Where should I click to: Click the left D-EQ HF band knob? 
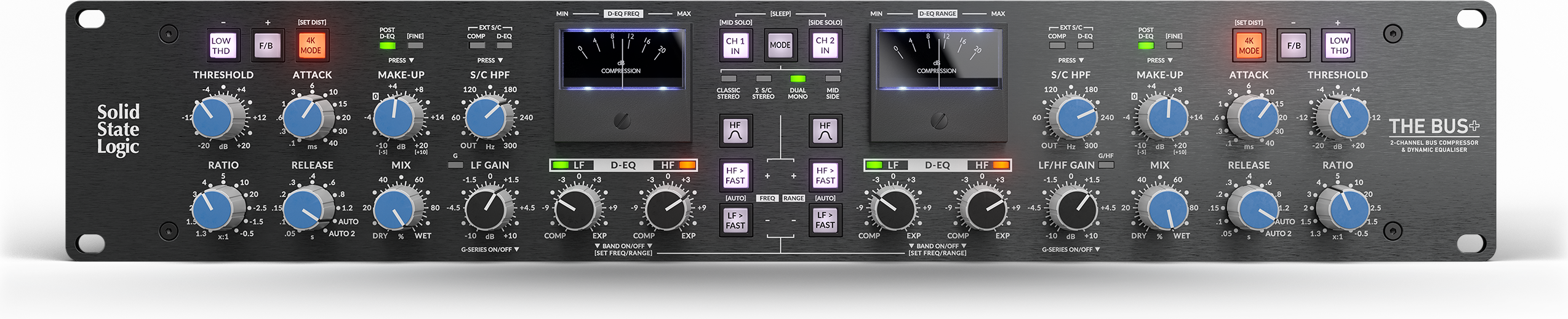coord(666,208)
